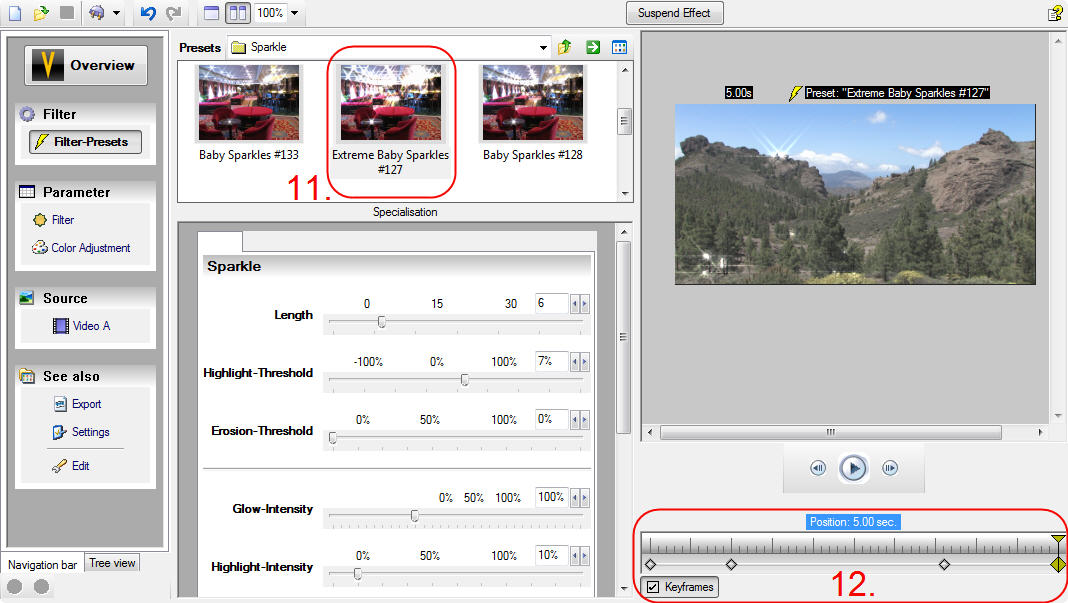Click the green arrow icon beside Presets

click(x=592, y=47)
